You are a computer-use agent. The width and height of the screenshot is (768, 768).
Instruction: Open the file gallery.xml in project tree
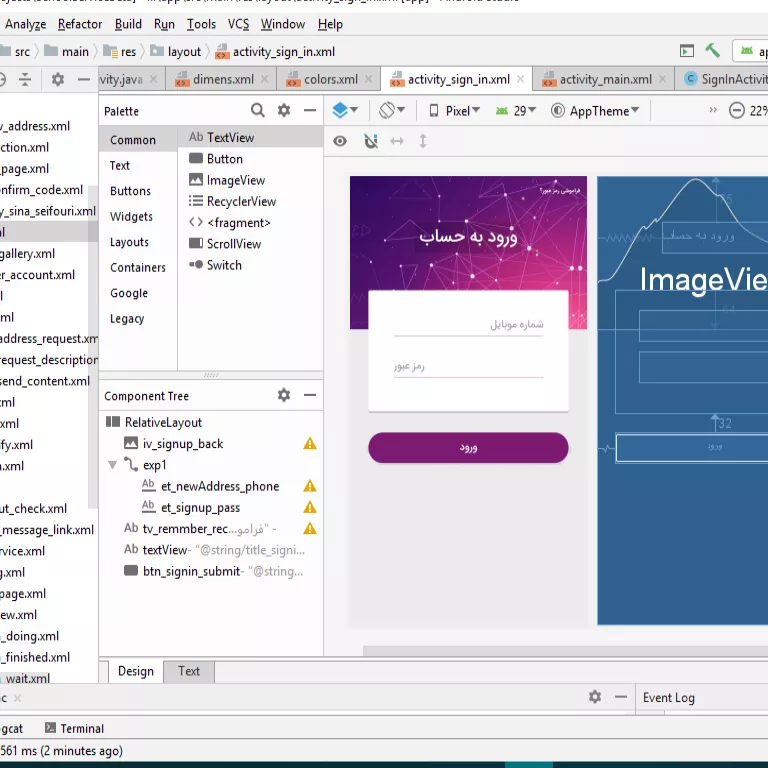coord(27,254)
